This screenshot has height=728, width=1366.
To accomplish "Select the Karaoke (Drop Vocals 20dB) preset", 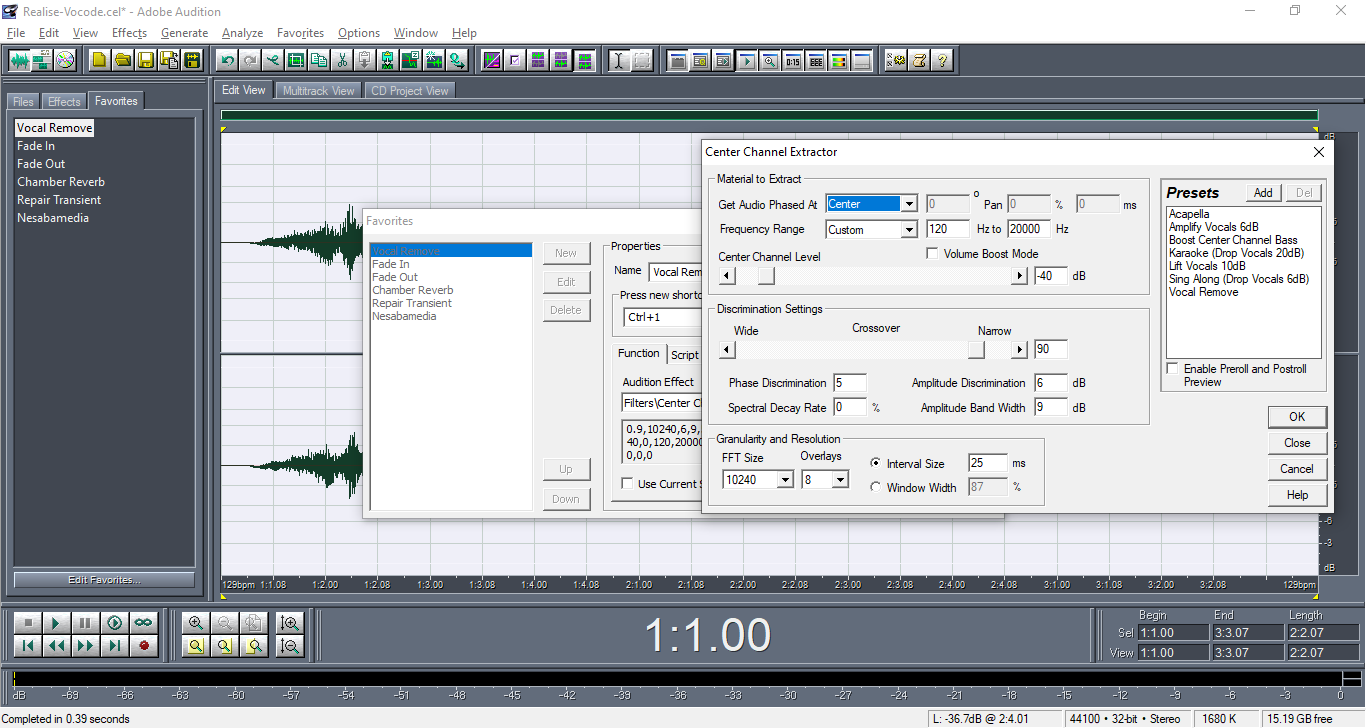I will [x=1236, y=253].
